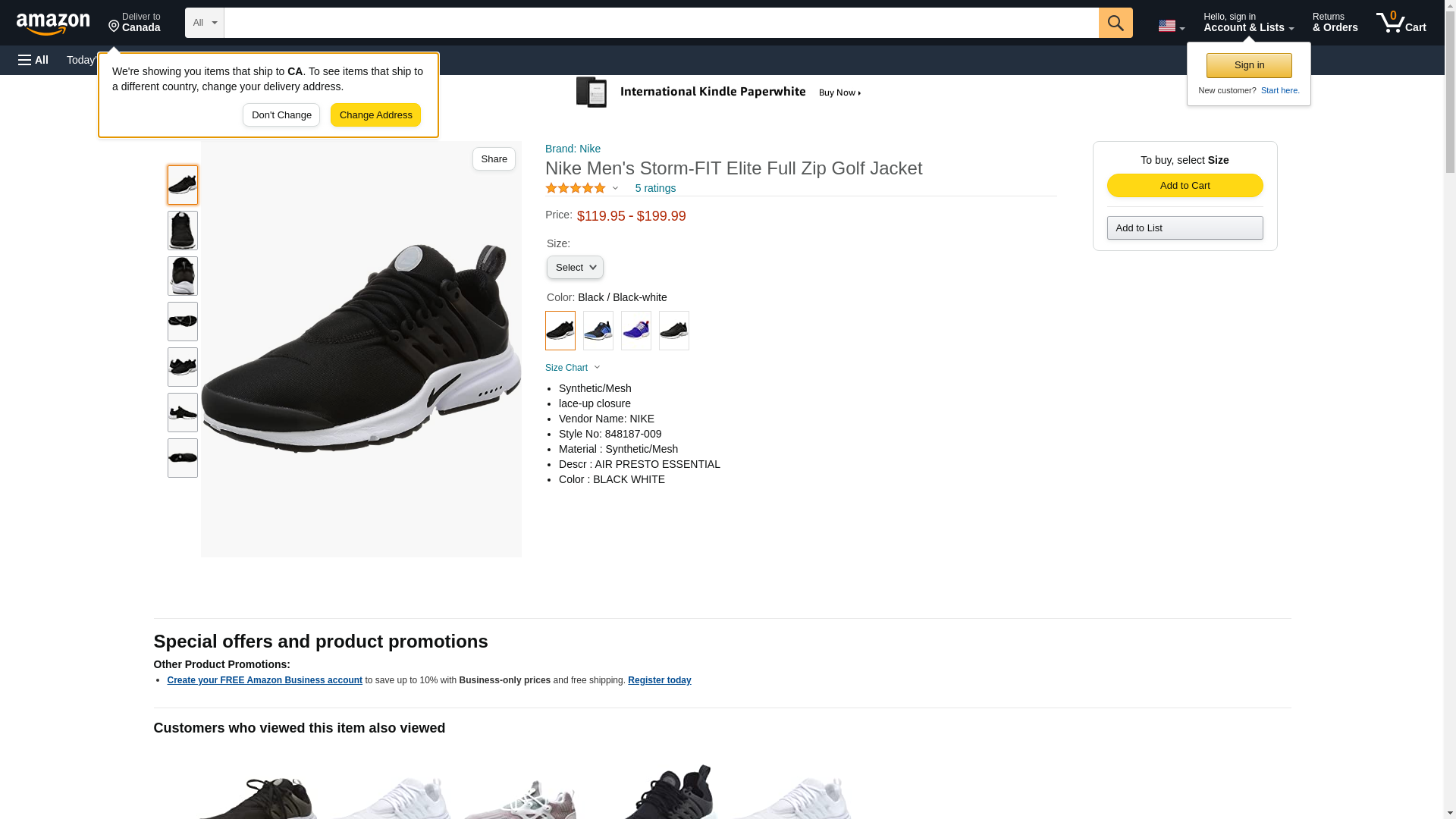This screenshot has width=1456, height=819.
Task: Open the 5 ratings link
Action: pos(654,188)
